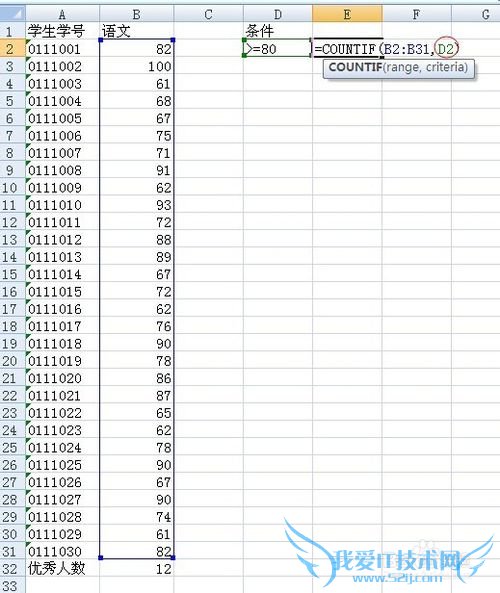Screen dimensions: 500x593
Task: Select student ID 0111002
Action: coord(62,66)
